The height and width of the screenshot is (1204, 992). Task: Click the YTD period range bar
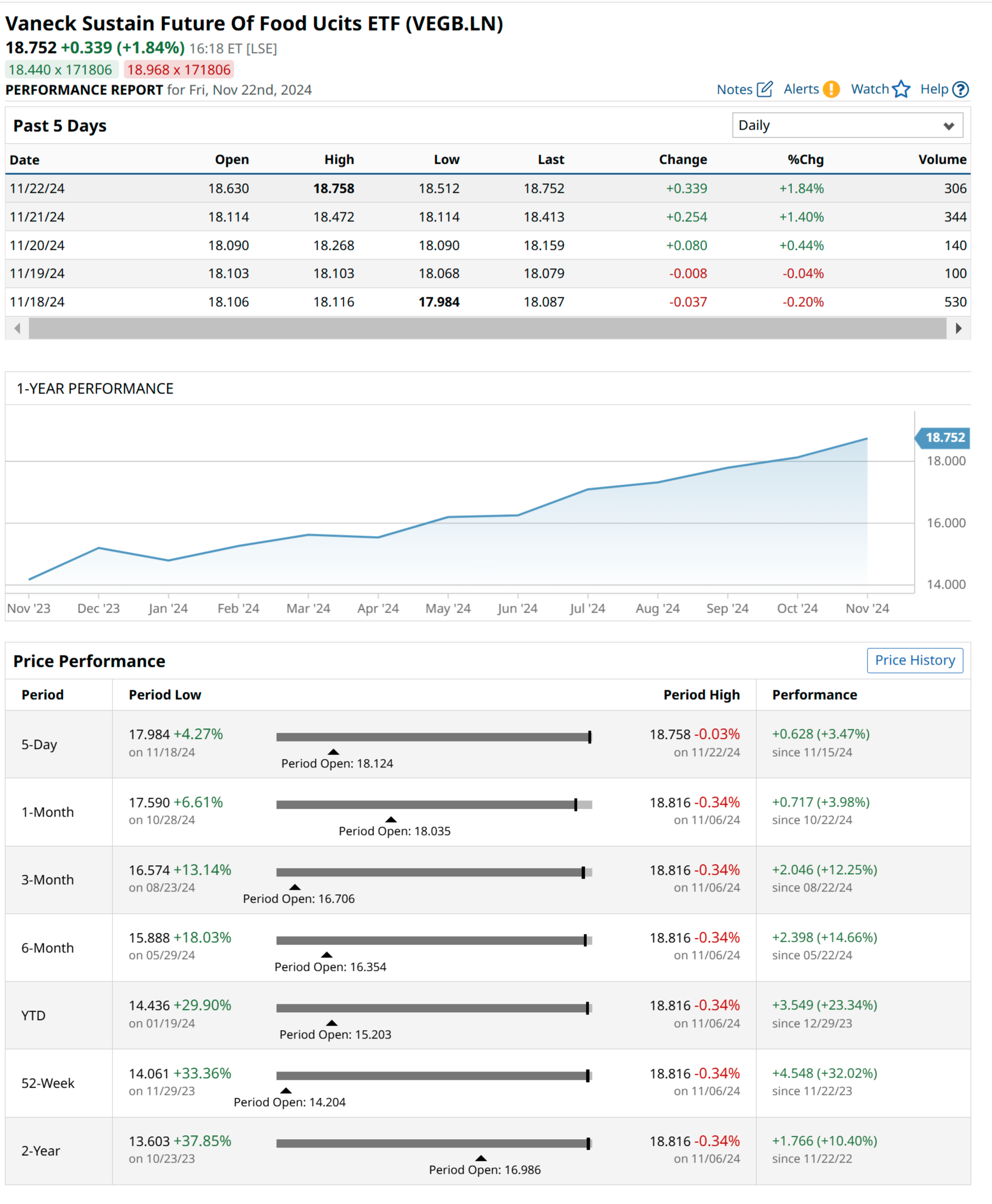point(434,1008)
